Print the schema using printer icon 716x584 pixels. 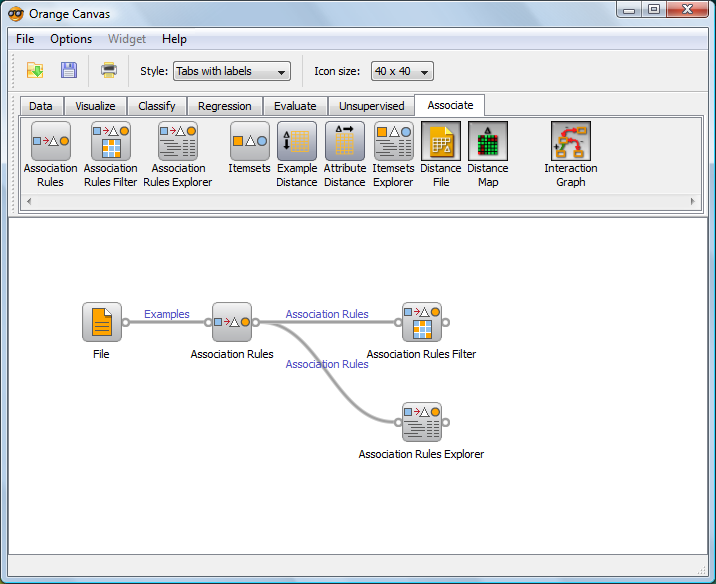tap(109, 71)
